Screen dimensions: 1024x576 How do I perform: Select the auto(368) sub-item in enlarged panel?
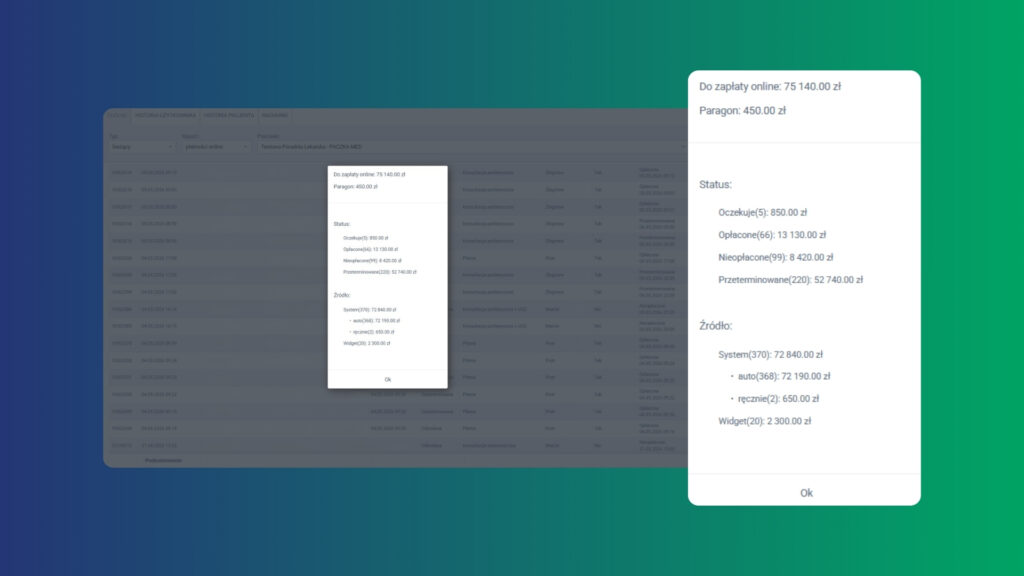point(784,376)
